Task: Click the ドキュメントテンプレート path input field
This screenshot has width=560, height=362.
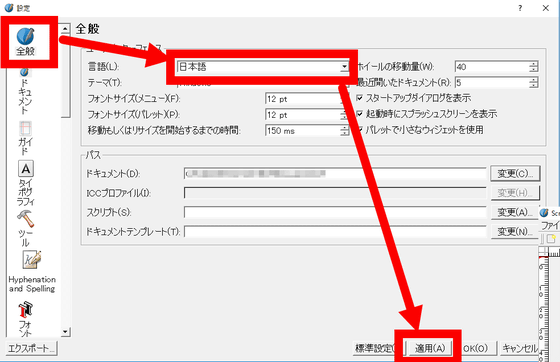Action: [x=335, y=231]
